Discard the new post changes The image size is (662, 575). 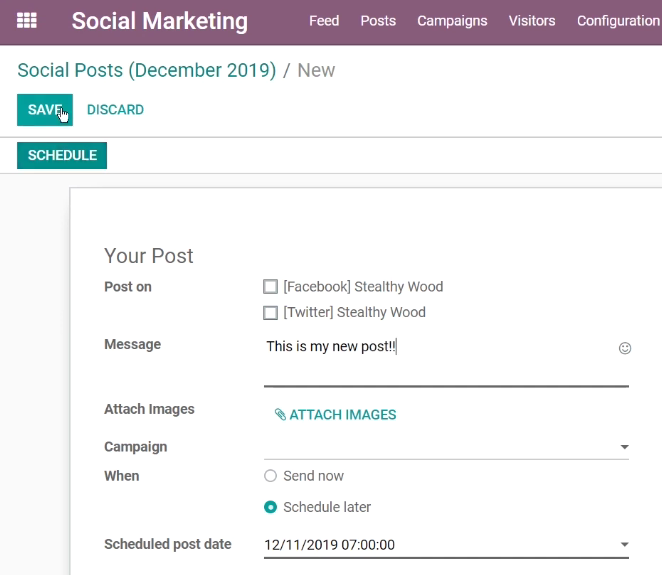115,110
